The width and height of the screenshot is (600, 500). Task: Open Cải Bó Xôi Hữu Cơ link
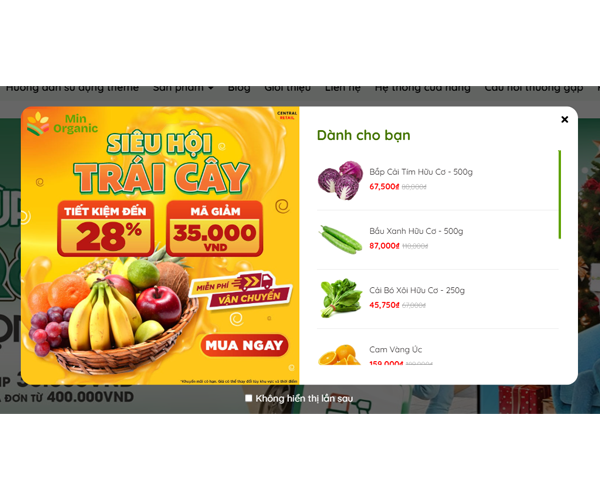coord(417,290)
